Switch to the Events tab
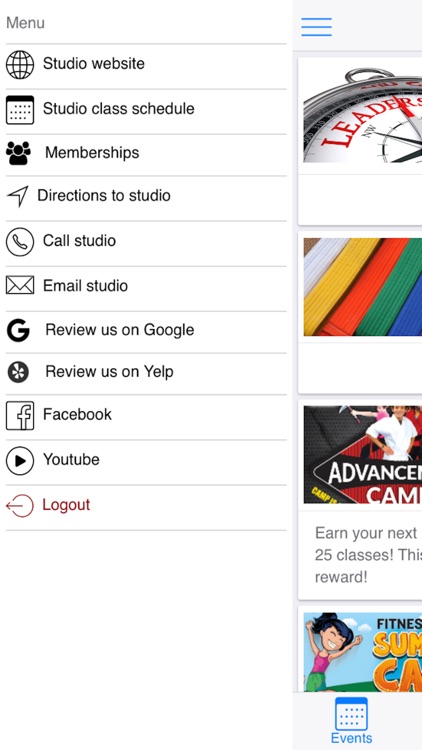Screen dimensions: 422x750 (352, 721)
